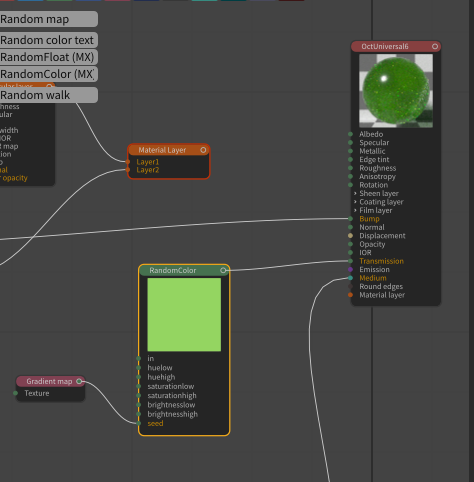474x482 pixels.
Task: Click the seed input pin
Action: pos(138,423)
